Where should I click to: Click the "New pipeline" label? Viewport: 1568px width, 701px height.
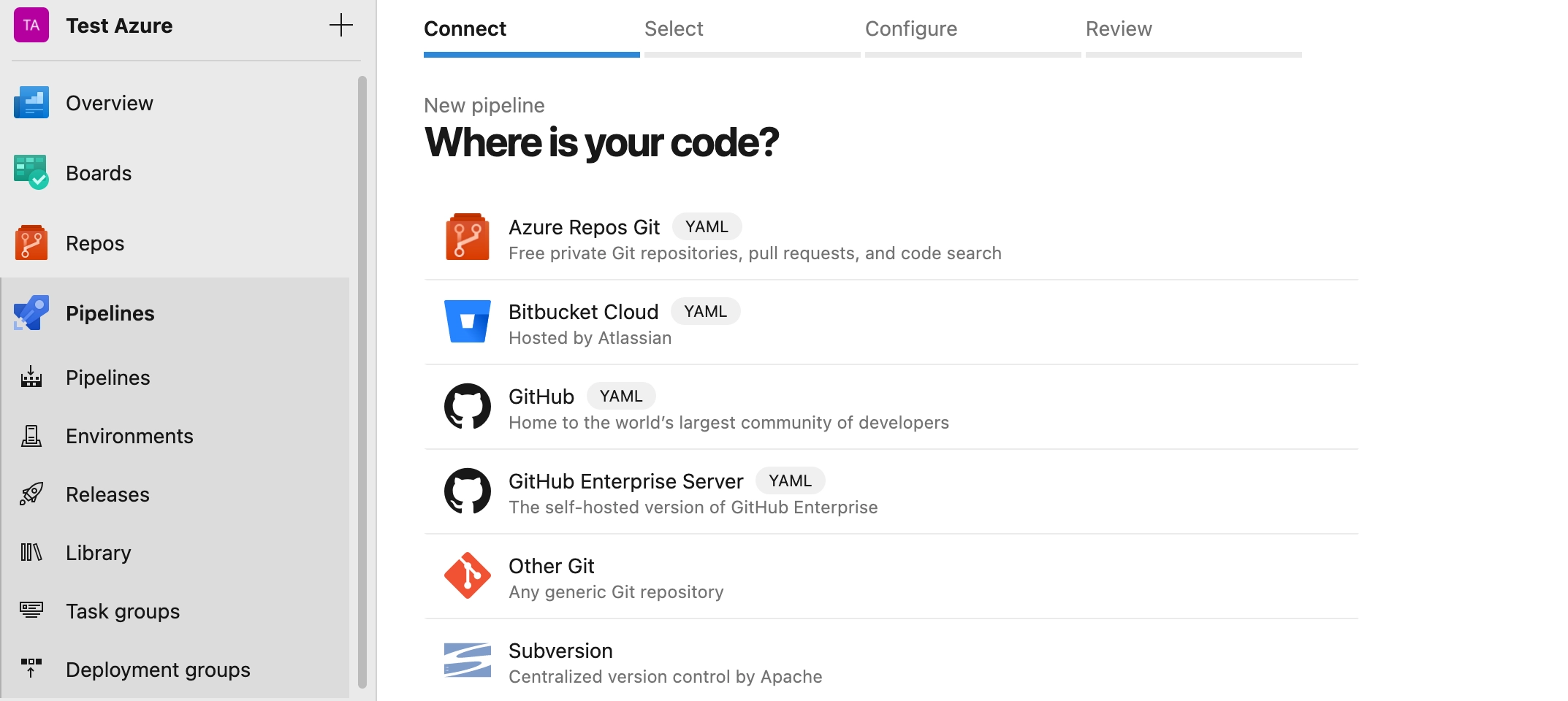click(484, 105)
